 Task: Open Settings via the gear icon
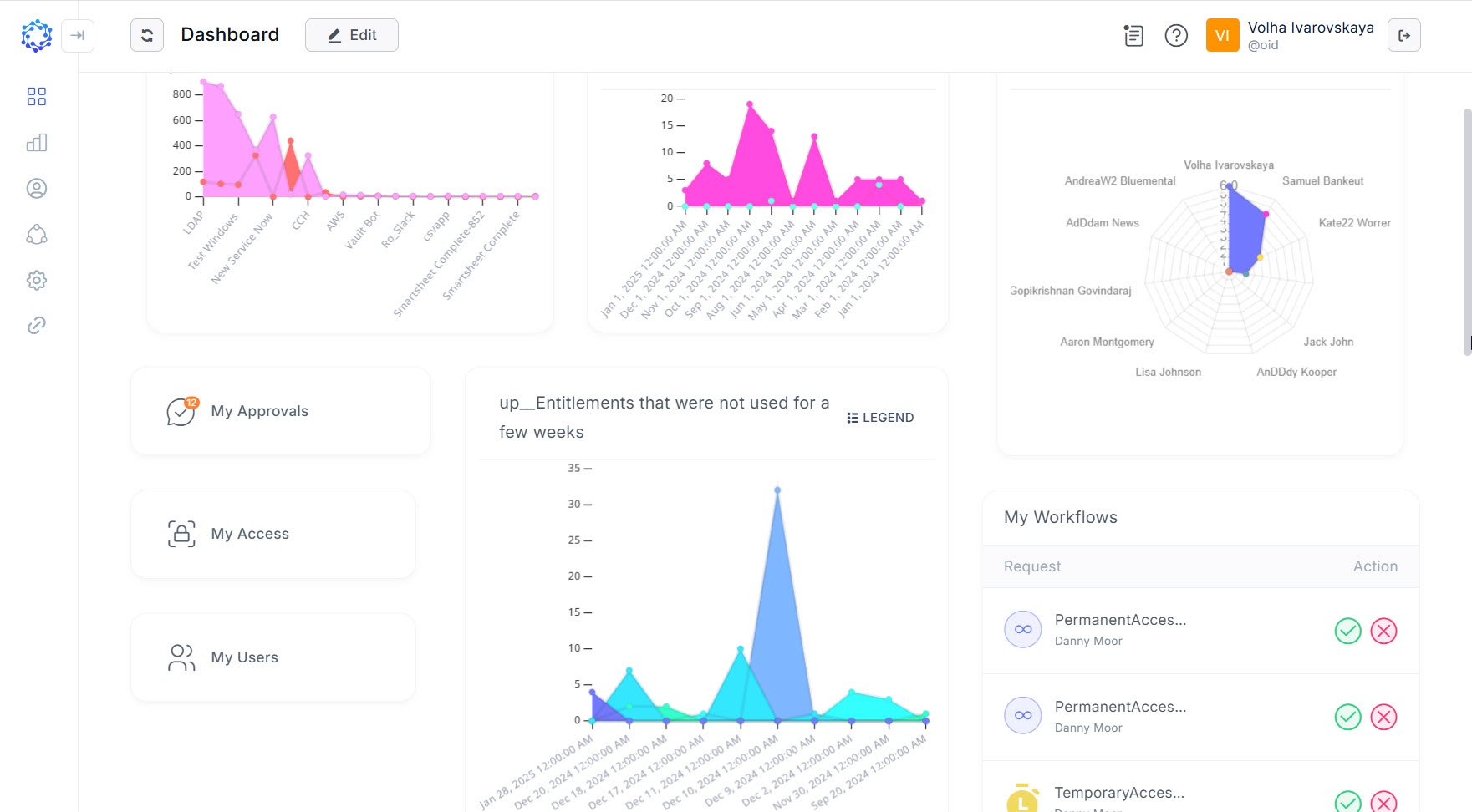(36, 280)
